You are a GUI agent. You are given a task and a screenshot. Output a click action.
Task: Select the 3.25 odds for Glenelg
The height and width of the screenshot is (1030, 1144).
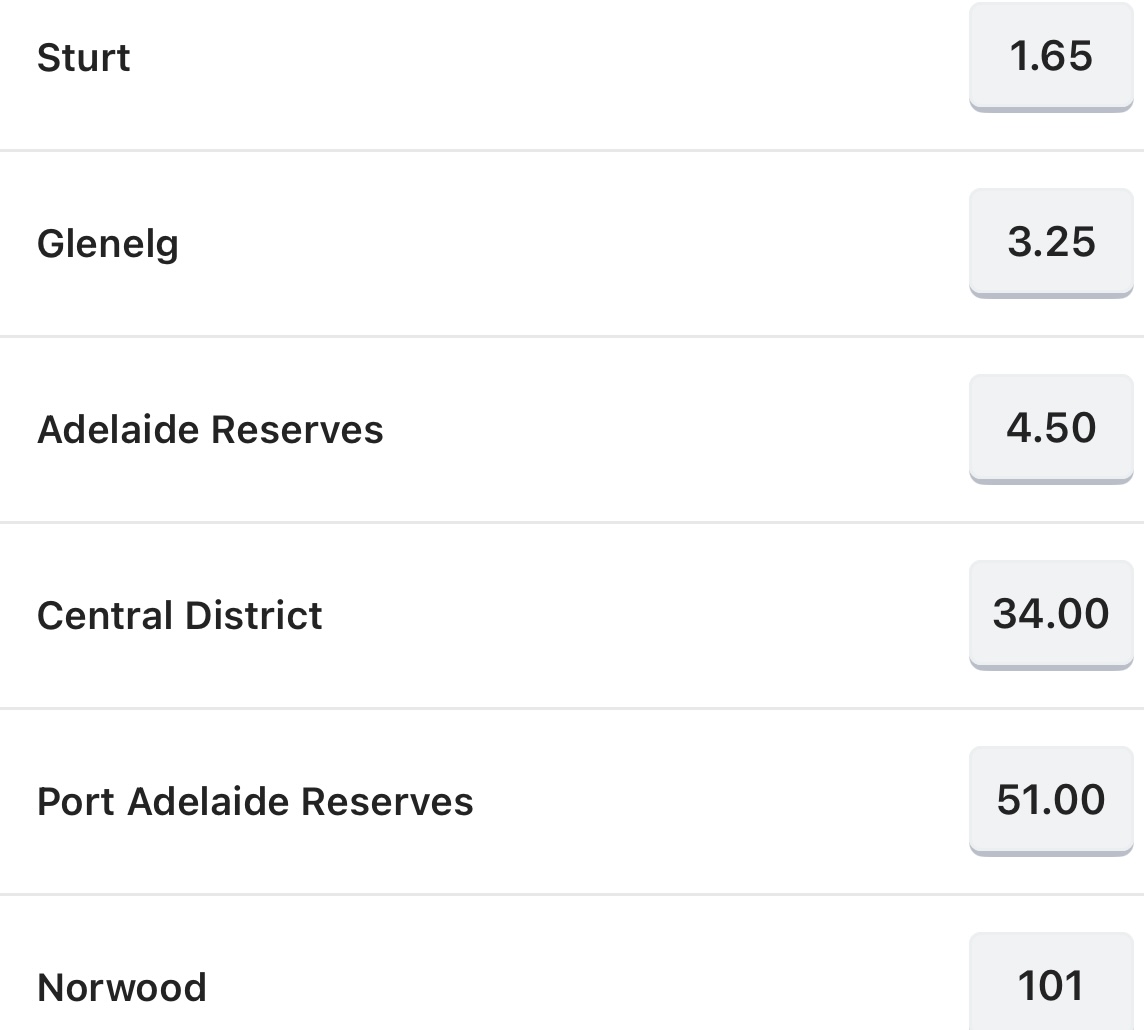(1051, 242)
